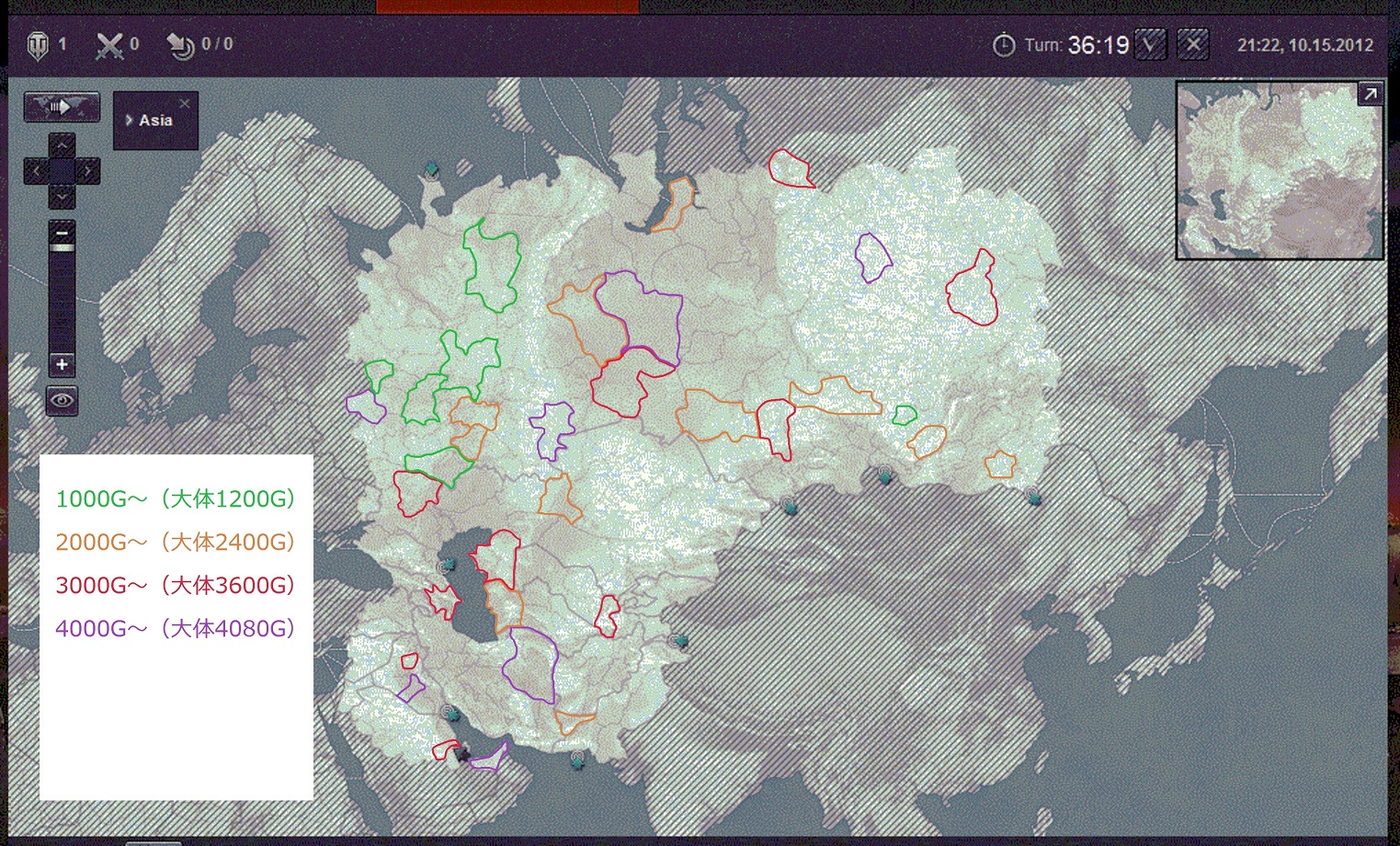This screenshot has height=846, width=1400.
Task: Click the date 21:22, 10.15.2012
Action: (1305, 45)
